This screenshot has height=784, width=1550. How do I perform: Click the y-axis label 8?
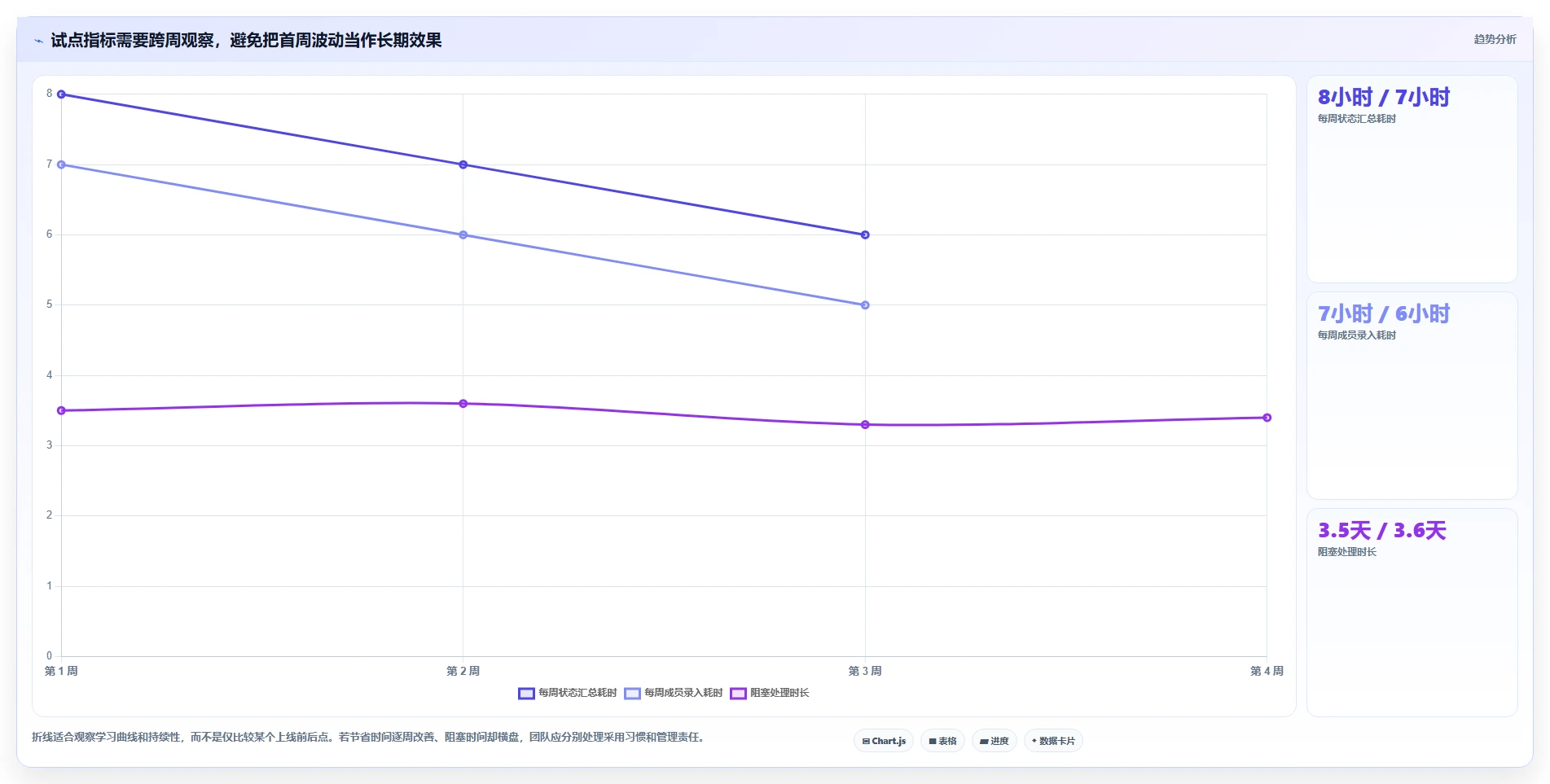pos(49,94)
